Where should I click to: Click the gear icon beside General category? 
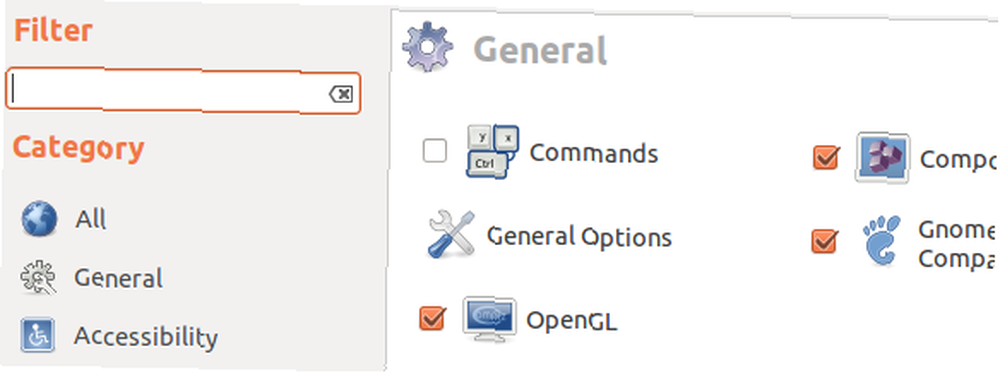(38, 277)
